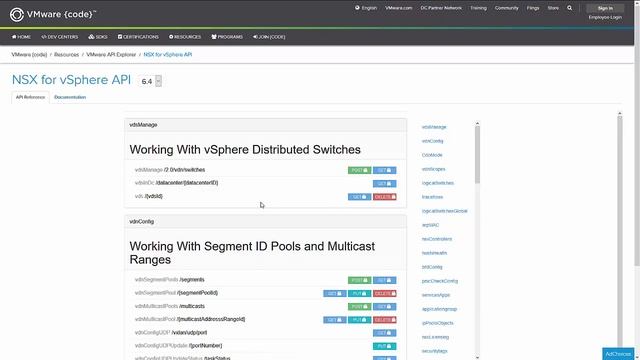
Task: Click the VMware {code} logo
Action: (x=53, y=14)
